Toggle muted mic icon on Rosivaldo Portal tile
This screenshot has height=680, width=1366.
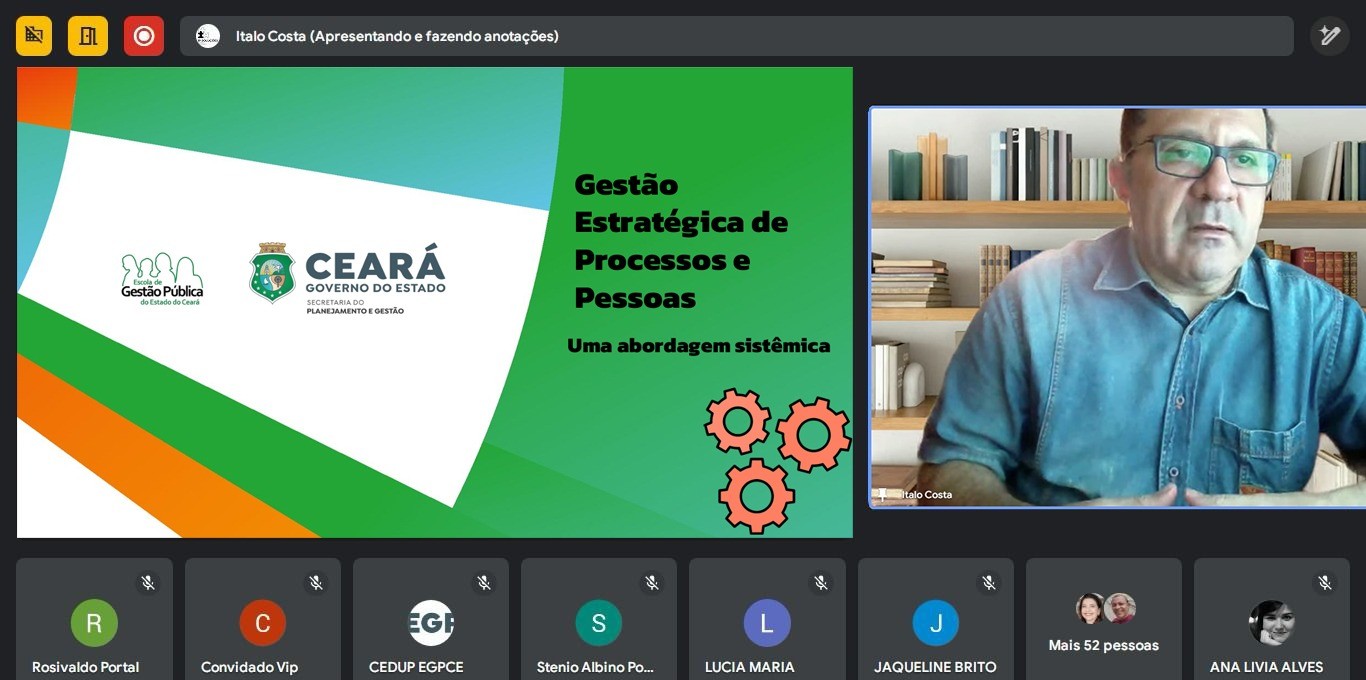click(148, 582)
